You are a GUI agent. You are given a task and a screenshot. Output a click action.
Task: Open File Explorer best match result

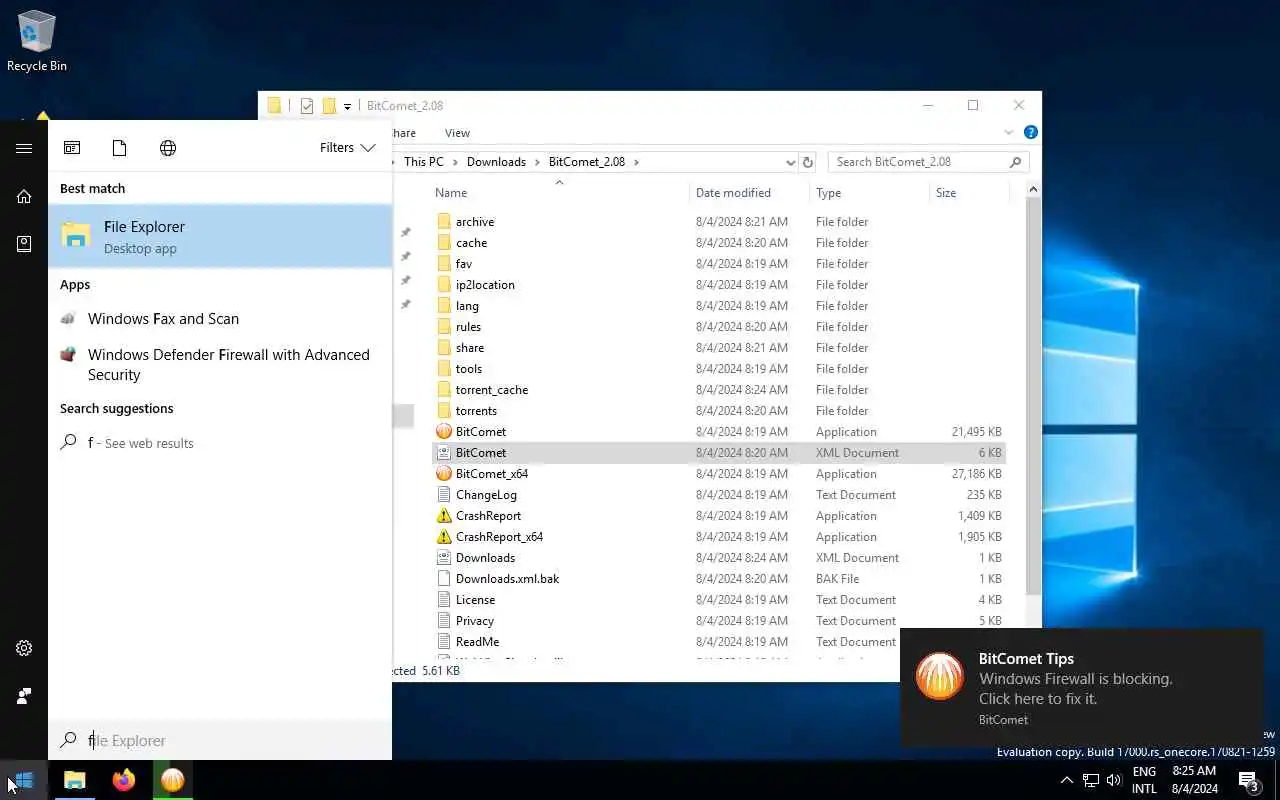[x=220, y=236]
